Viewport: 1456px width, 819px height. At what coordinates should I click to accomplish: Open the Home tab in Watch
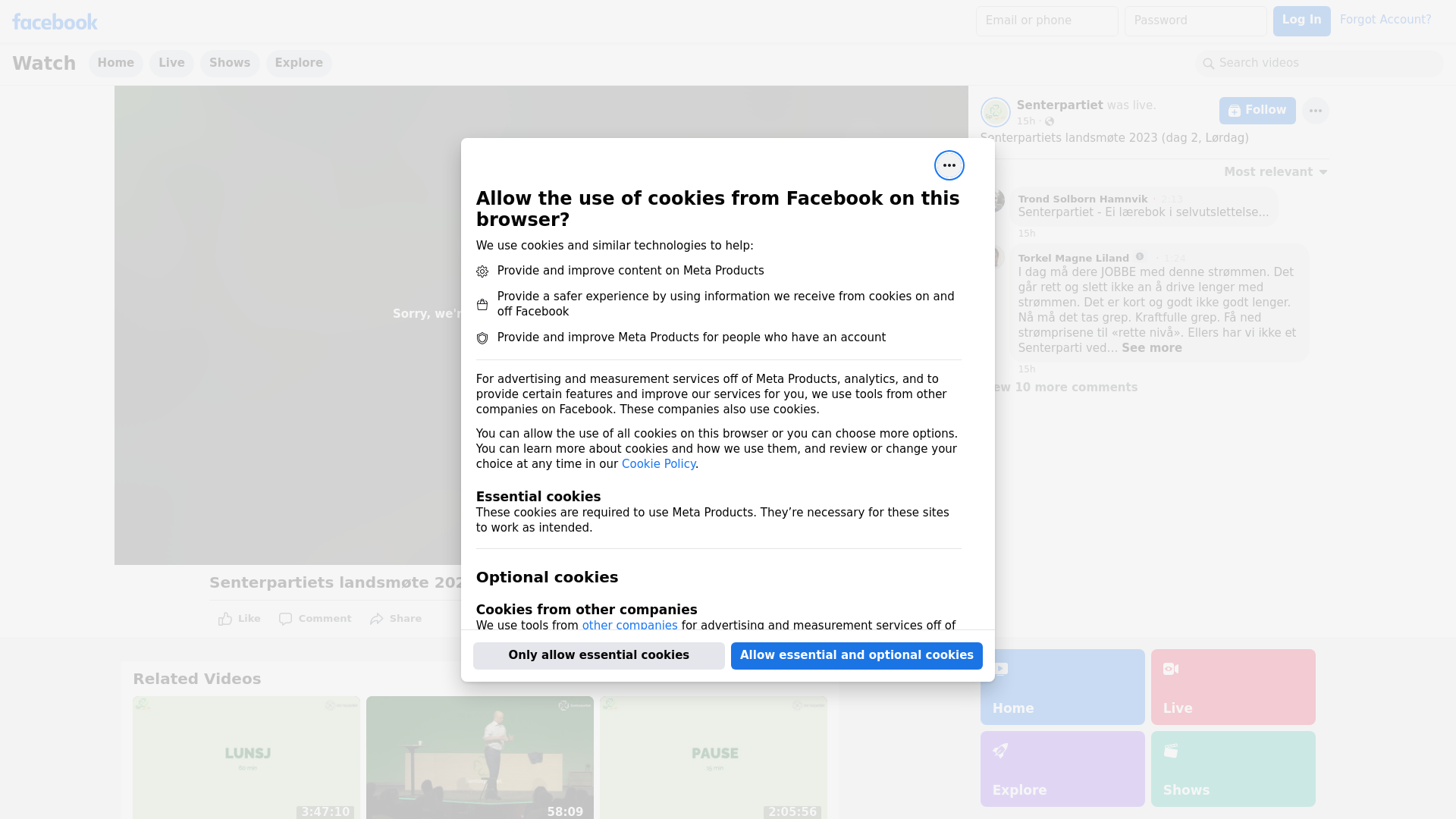pos(115,63)
